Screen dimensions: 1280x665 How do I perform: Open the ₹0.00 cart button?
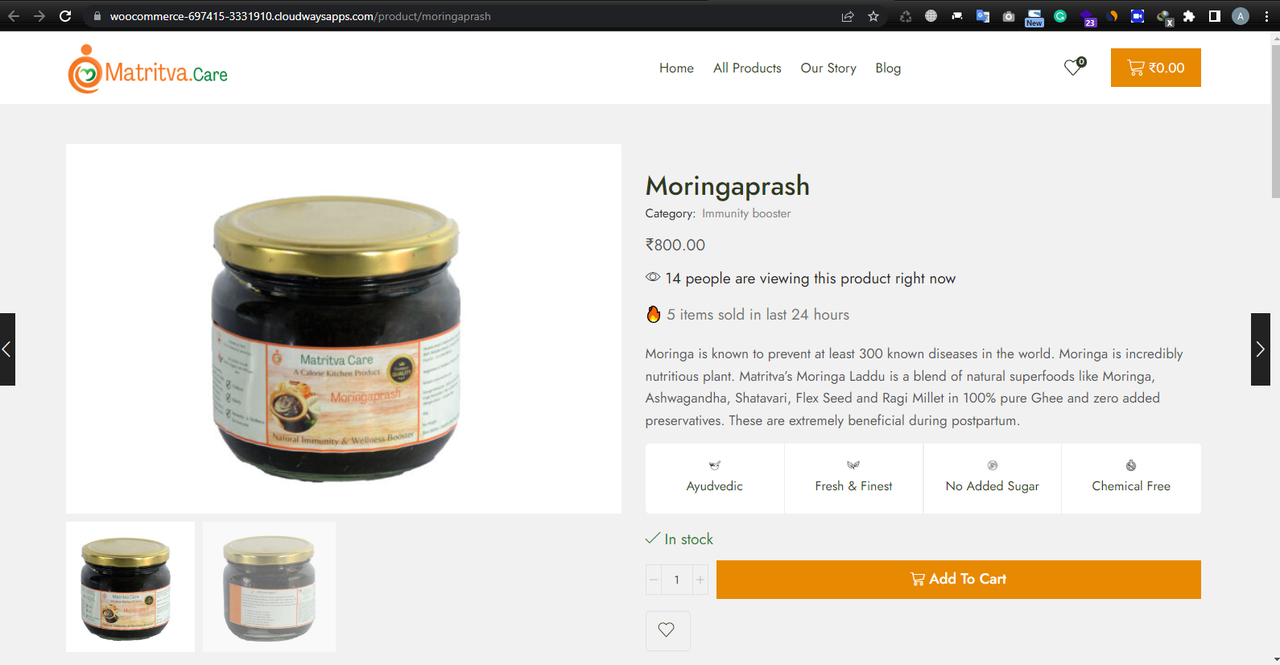pos(1155,68)
